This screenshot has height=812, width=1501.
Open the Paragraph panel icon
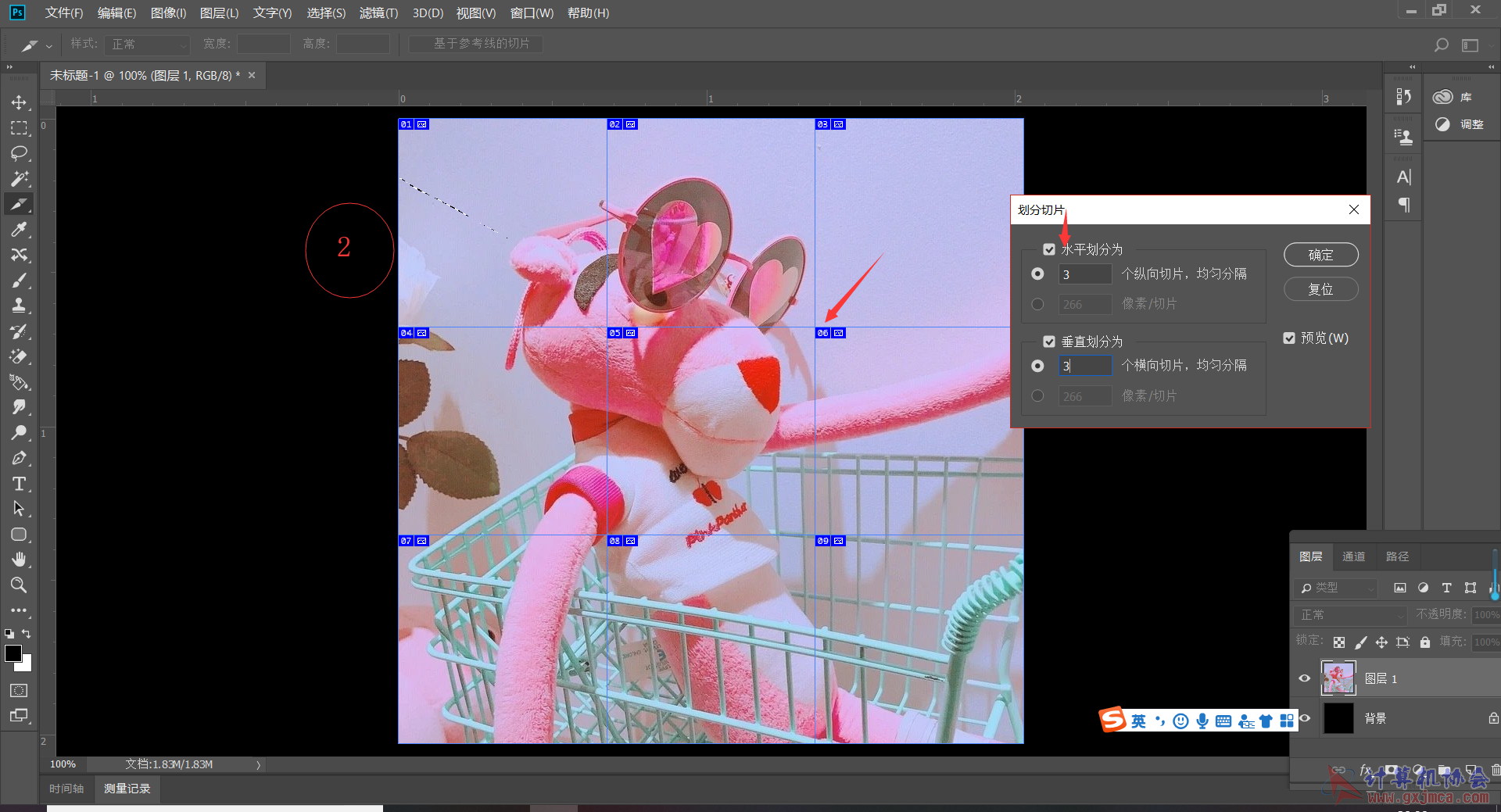click(1404, 205)
